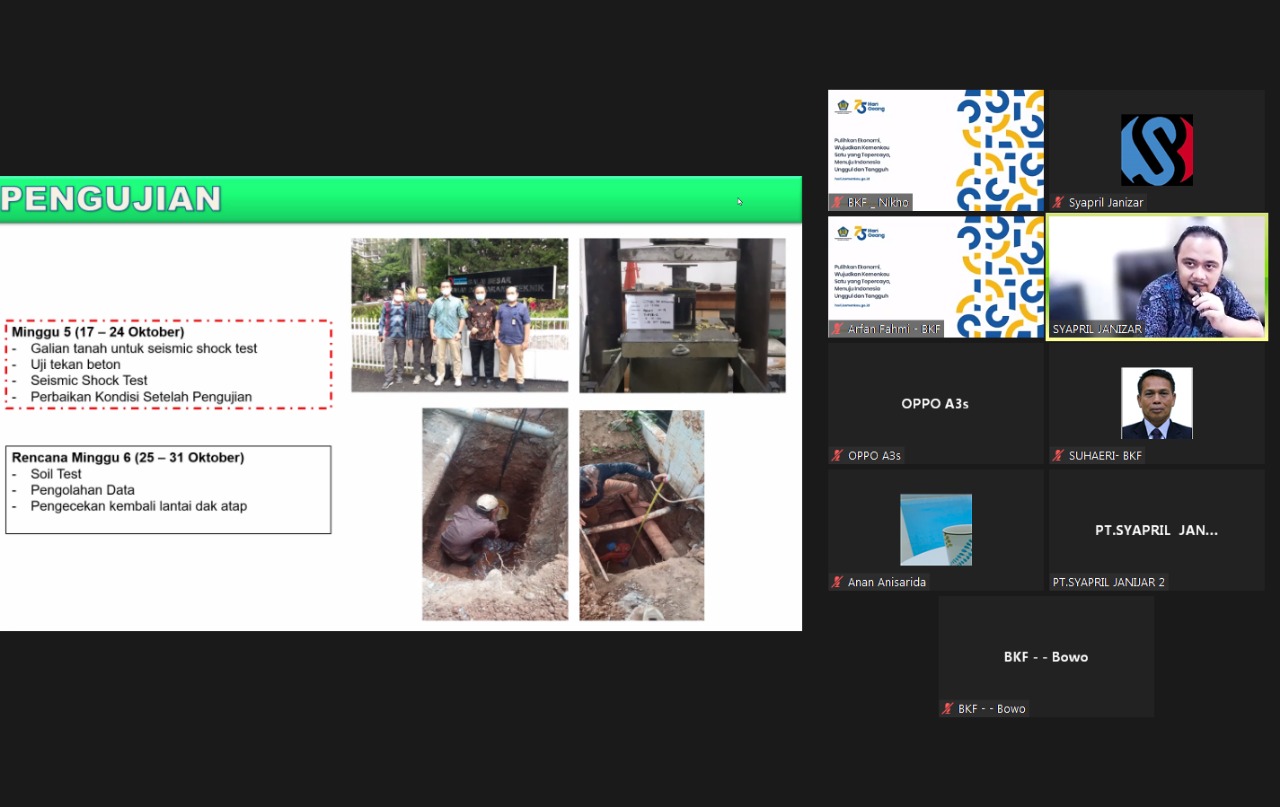Select the active speaker SYAPRIL JANIZAR video tile
Screen dimensions: 1280x807
click(1156, 277)
